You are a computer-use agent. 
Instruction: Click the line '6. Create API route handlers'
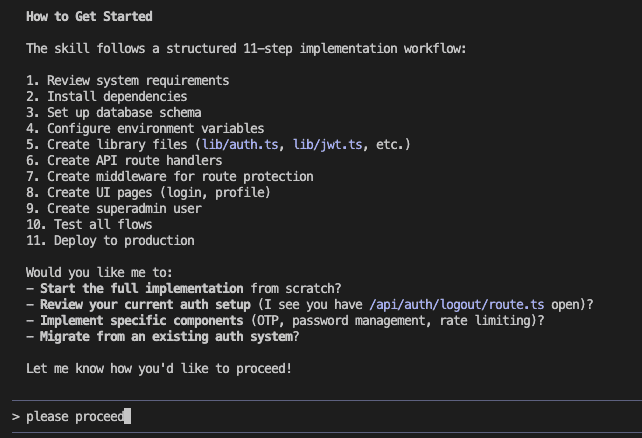pyautogui.click(x=124, y=160)
